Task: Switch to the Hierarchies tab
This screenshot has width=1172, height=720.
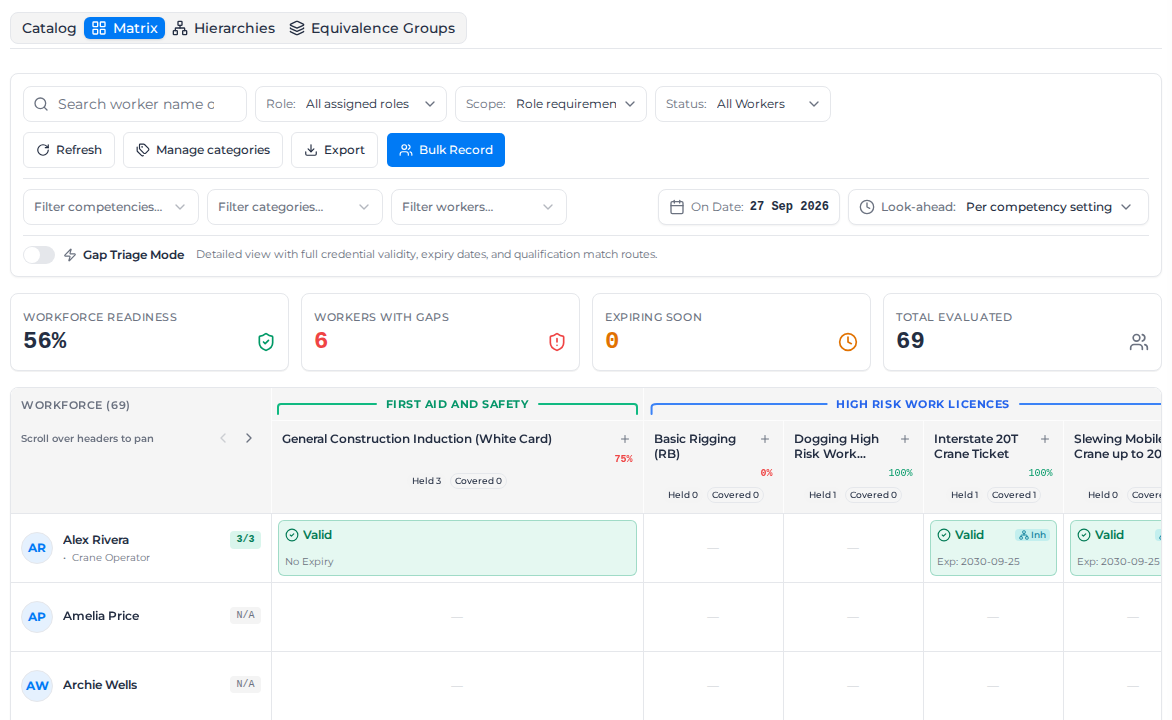Action: (223, 28)
